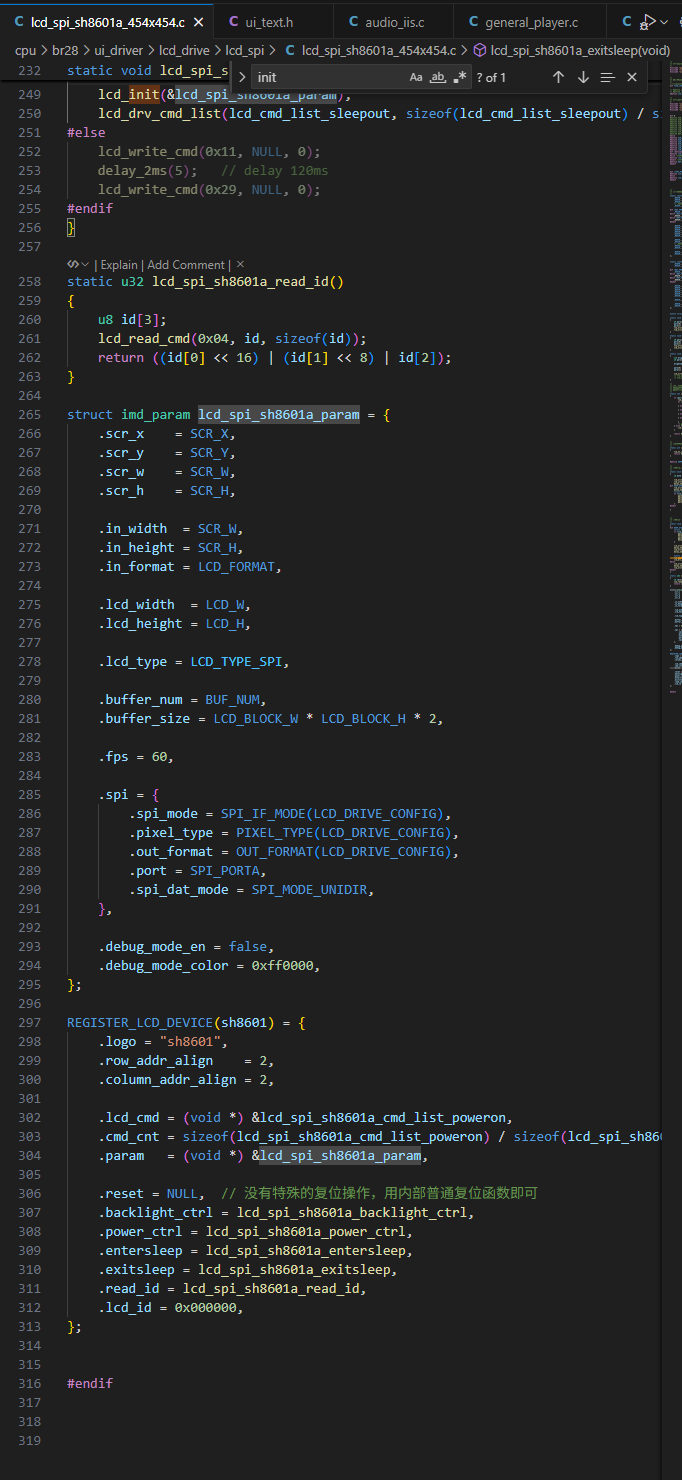Click 'Explain' code lens above read_id function
Image resolution: width=682 pixels, height=1480 pixels.
(119, 265)
